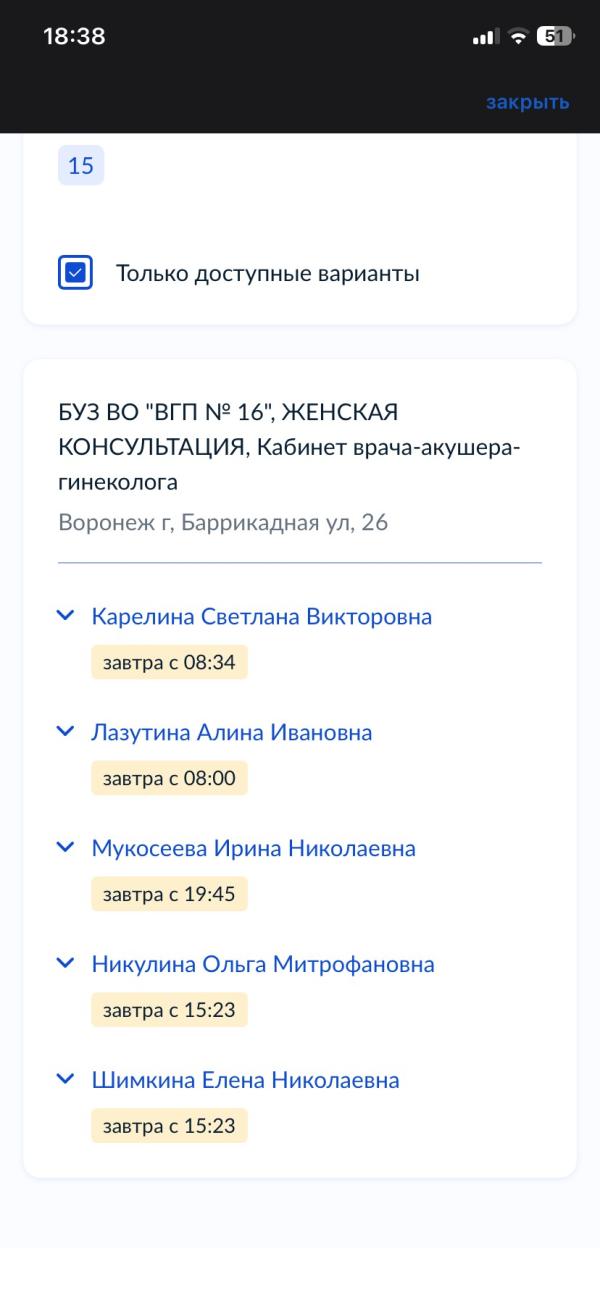Tap the завтра с 08:00 time badge
This screenshot has height=1297, width=600.
pyautogui.click(x=169, y=778)
